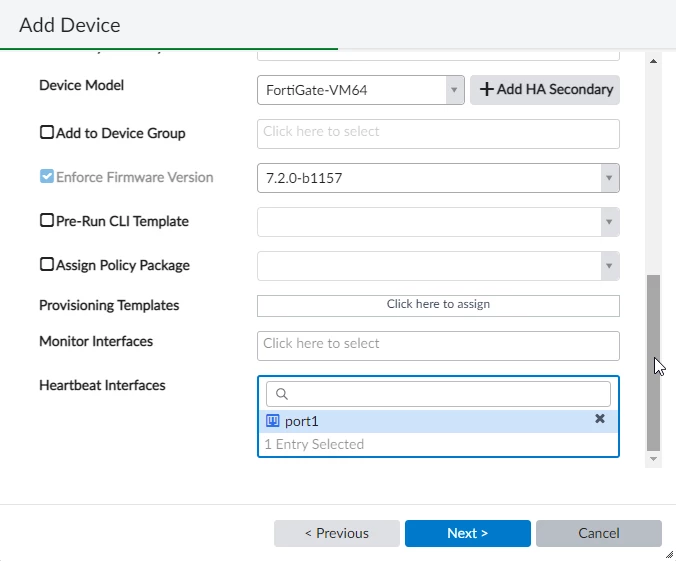Expand the firmware version 7.2.0-b1157 dropdown

coord(609,178)
